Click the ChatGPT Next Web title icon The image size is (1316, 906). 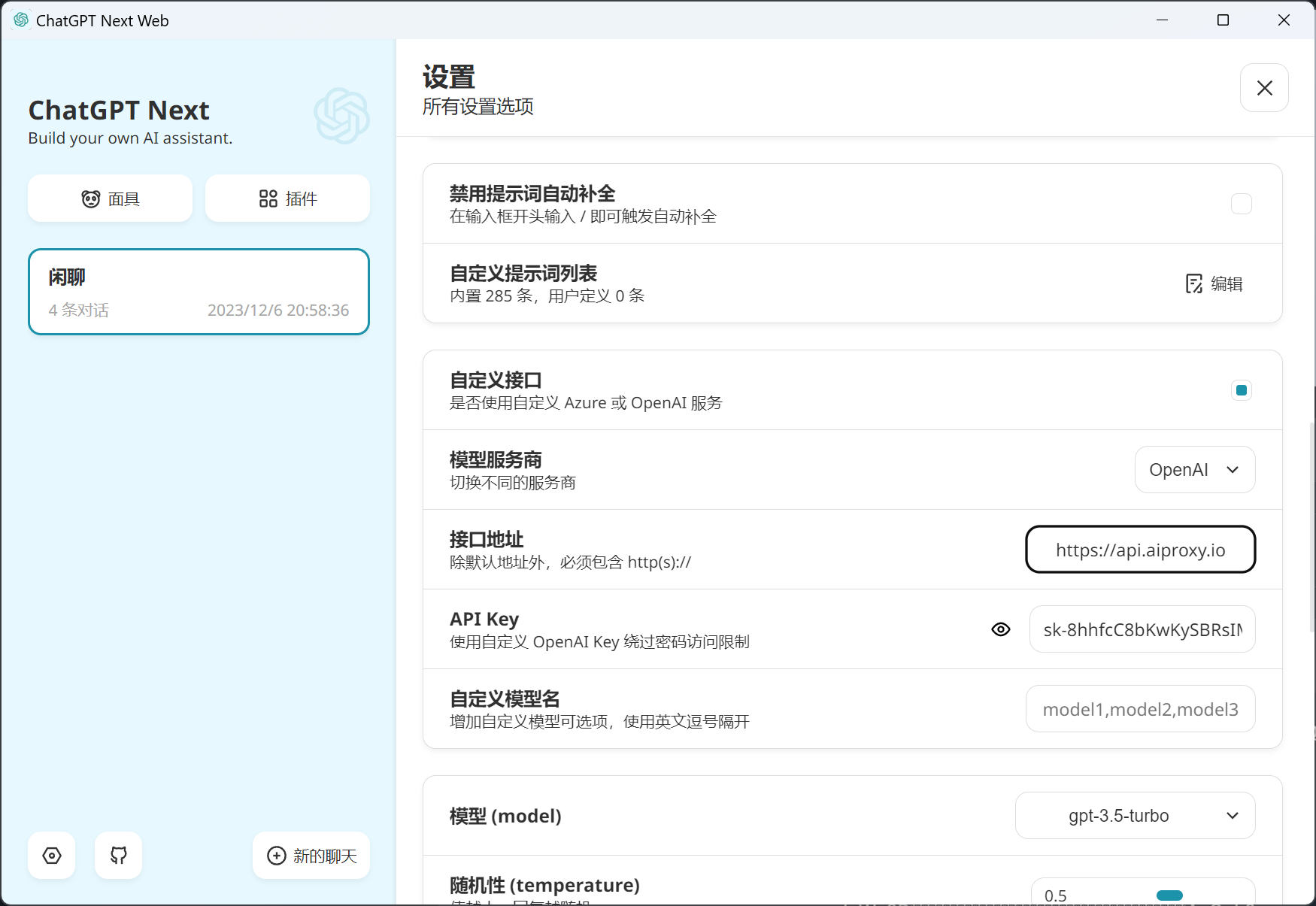21,20
